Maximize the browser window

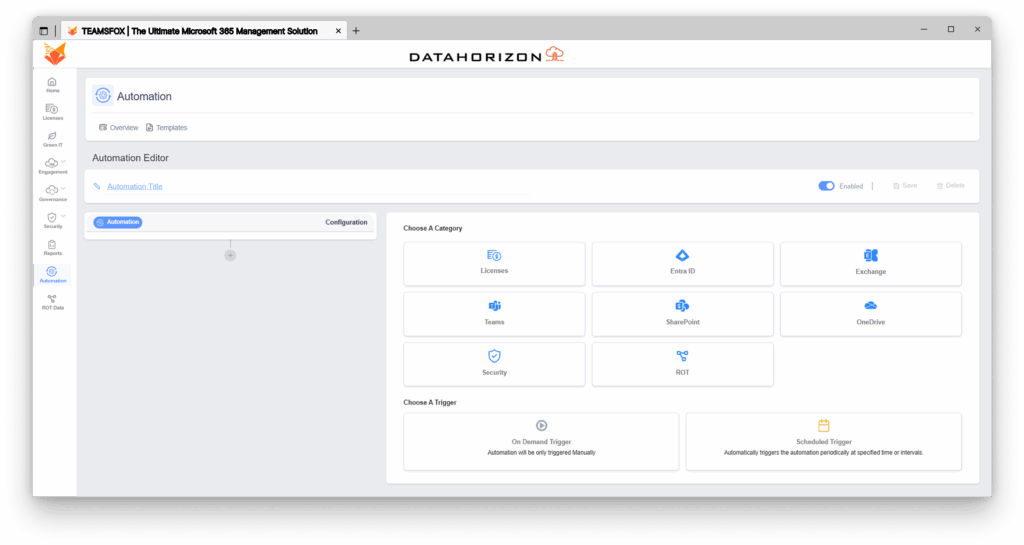pyautogui.click(x=951, y=29)
